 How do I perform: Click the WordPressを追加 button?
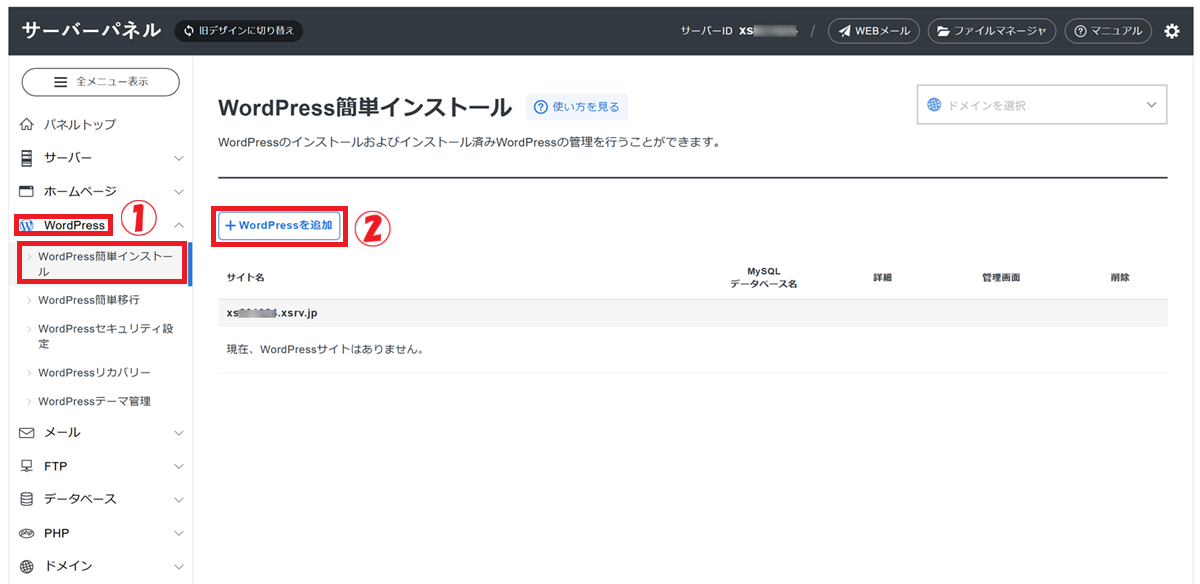point(280,226)
